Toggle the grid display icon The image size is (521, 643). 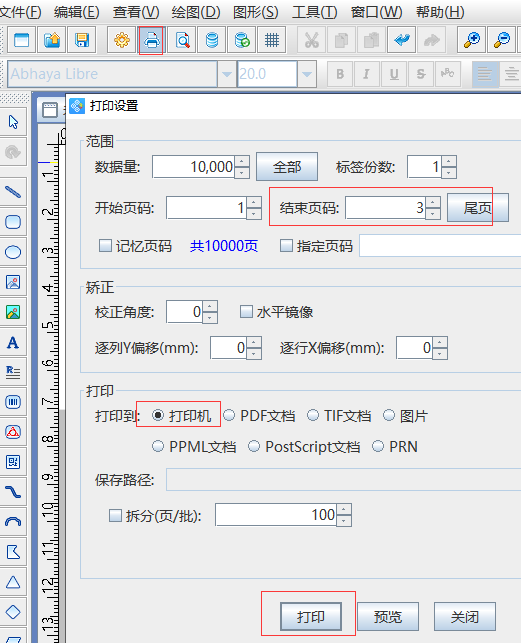(x=272, y=40)
